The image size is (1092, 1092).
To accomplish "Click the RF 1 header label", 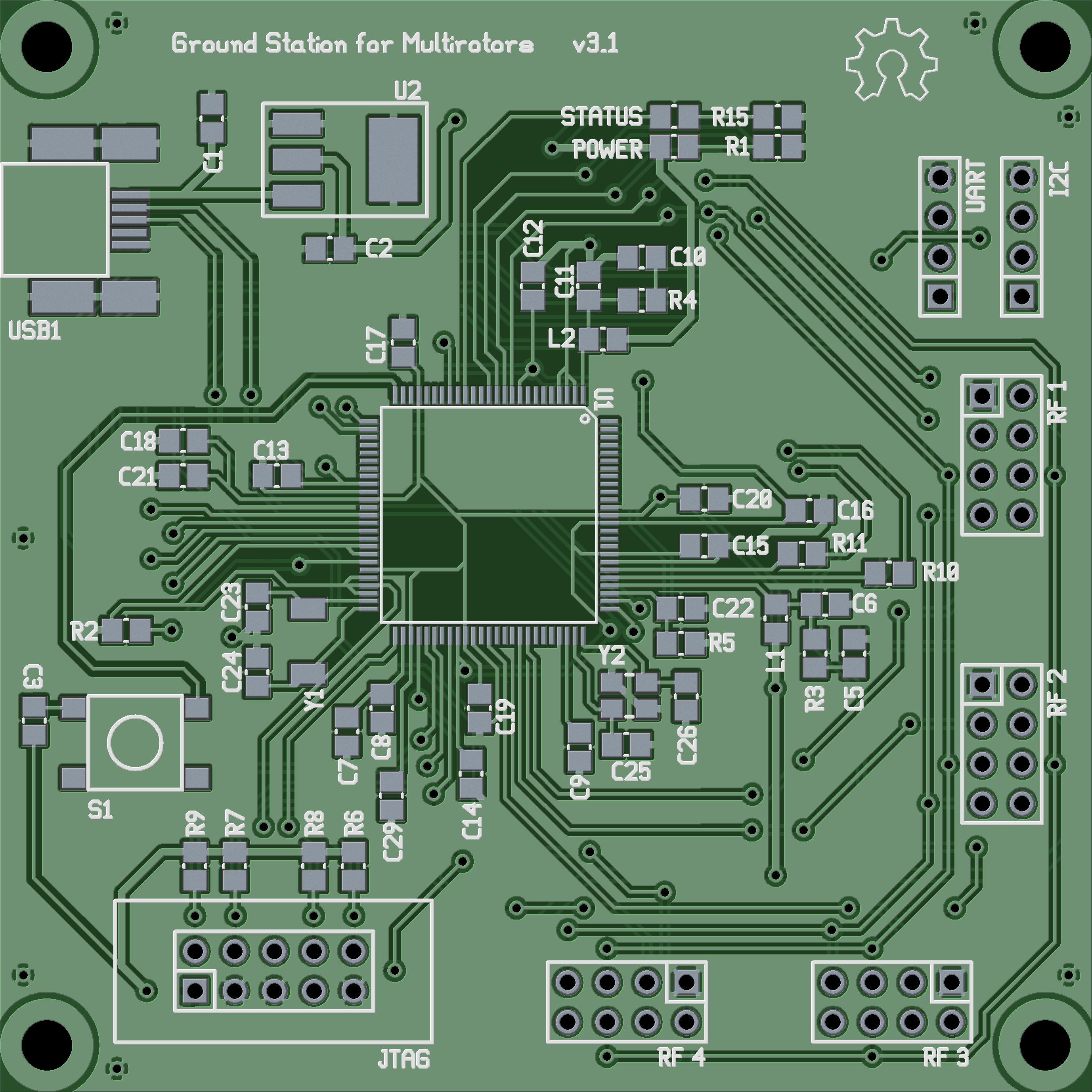I will (1058, 402).
